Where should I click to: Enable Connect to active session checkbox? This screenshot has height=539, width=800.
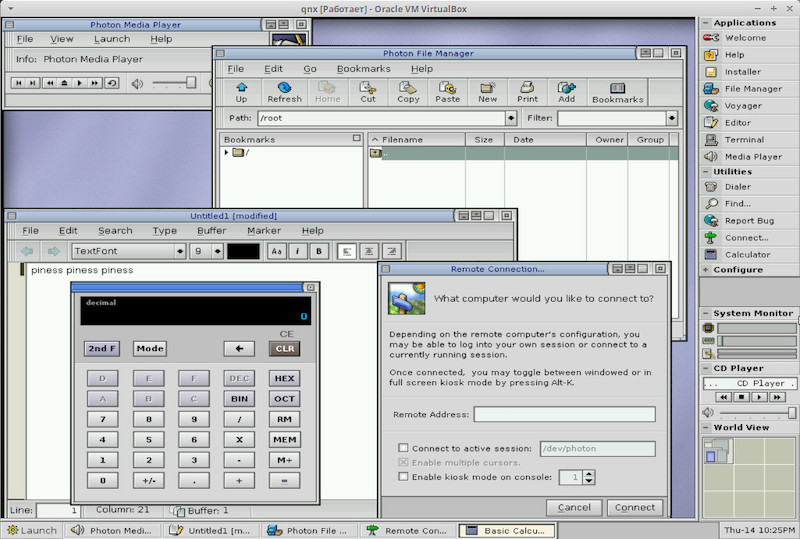coord(404,448)
